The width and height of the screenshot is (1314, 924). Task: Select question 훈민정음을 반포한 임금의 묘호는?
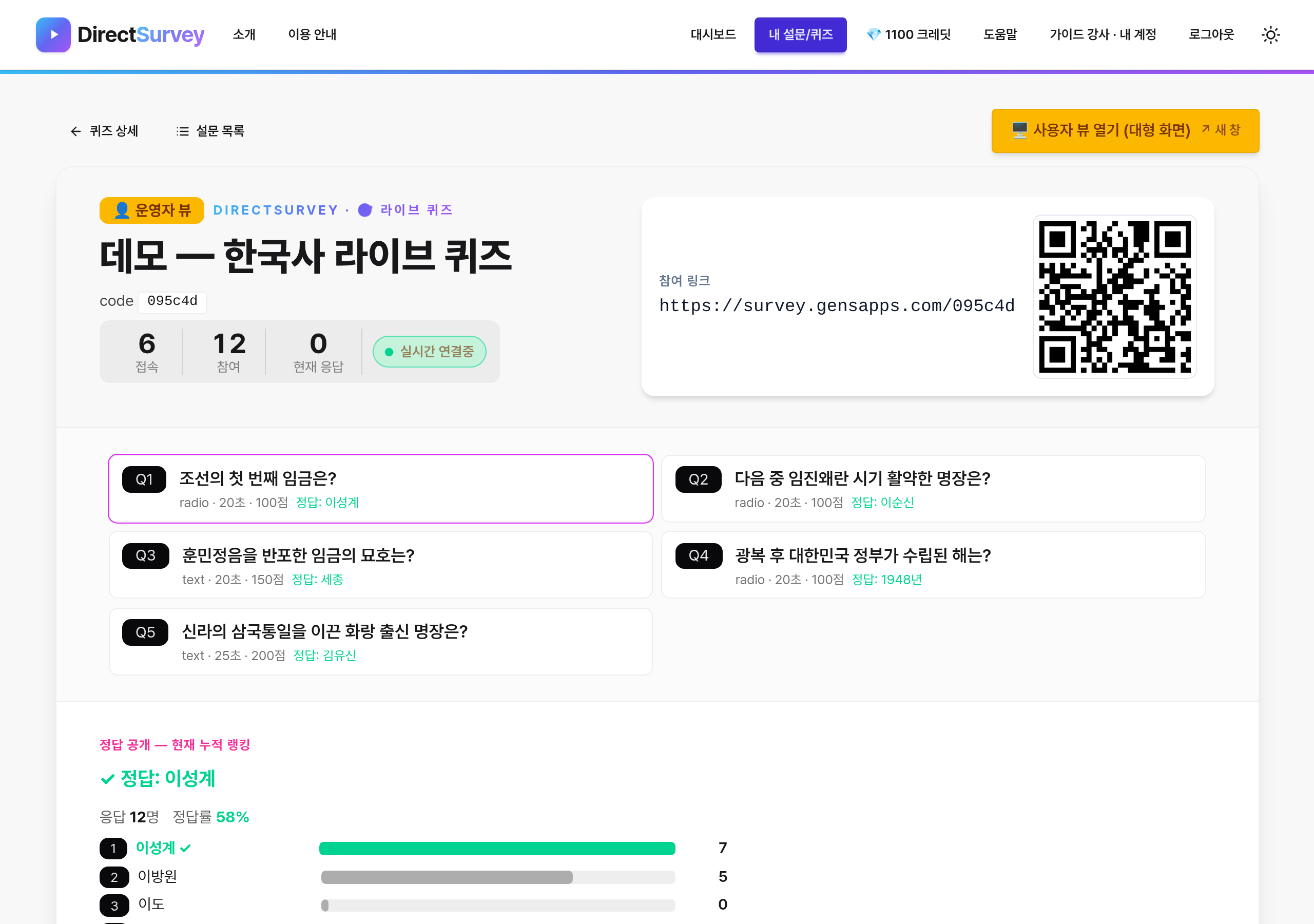click(380, 565)
